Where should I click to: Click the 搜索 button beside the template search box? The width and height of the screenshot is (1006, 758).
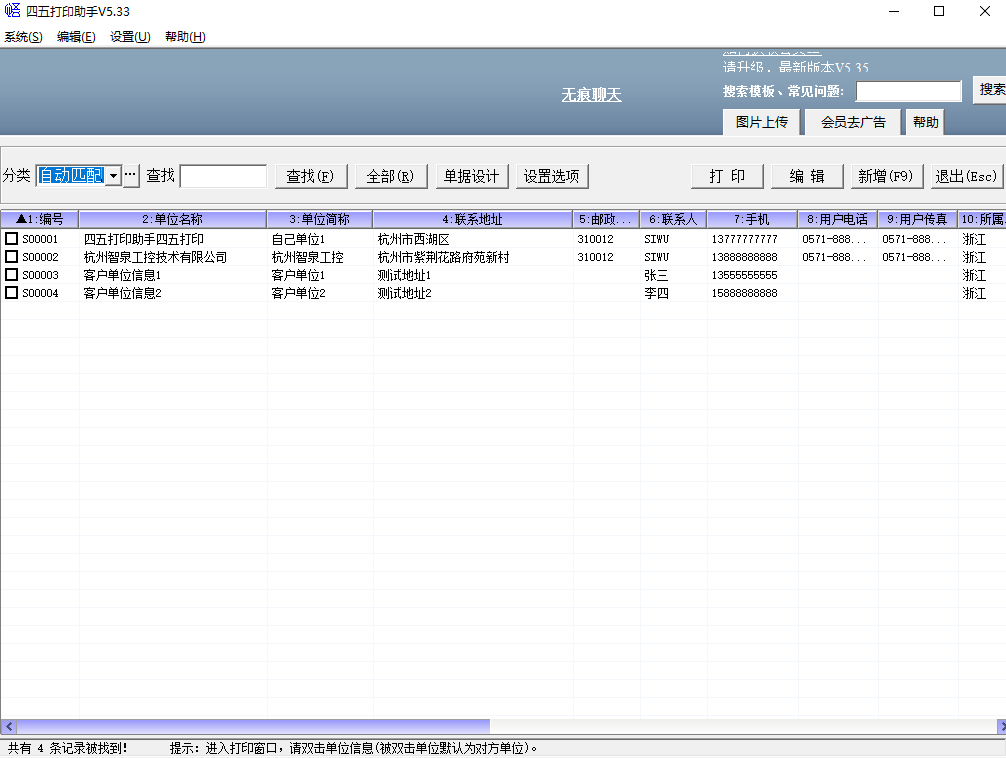pos(990,90)
